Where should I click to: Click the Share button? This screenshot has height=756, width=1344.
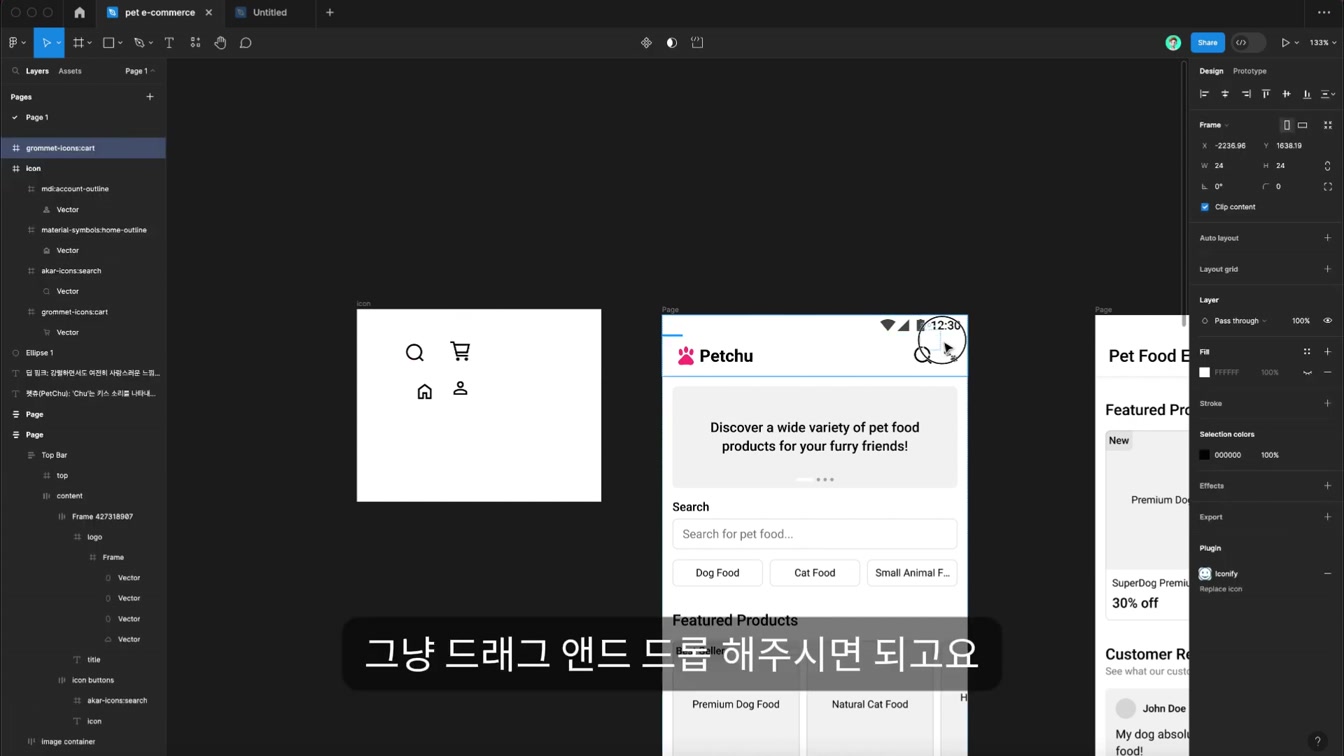[x=1207, y=43]
